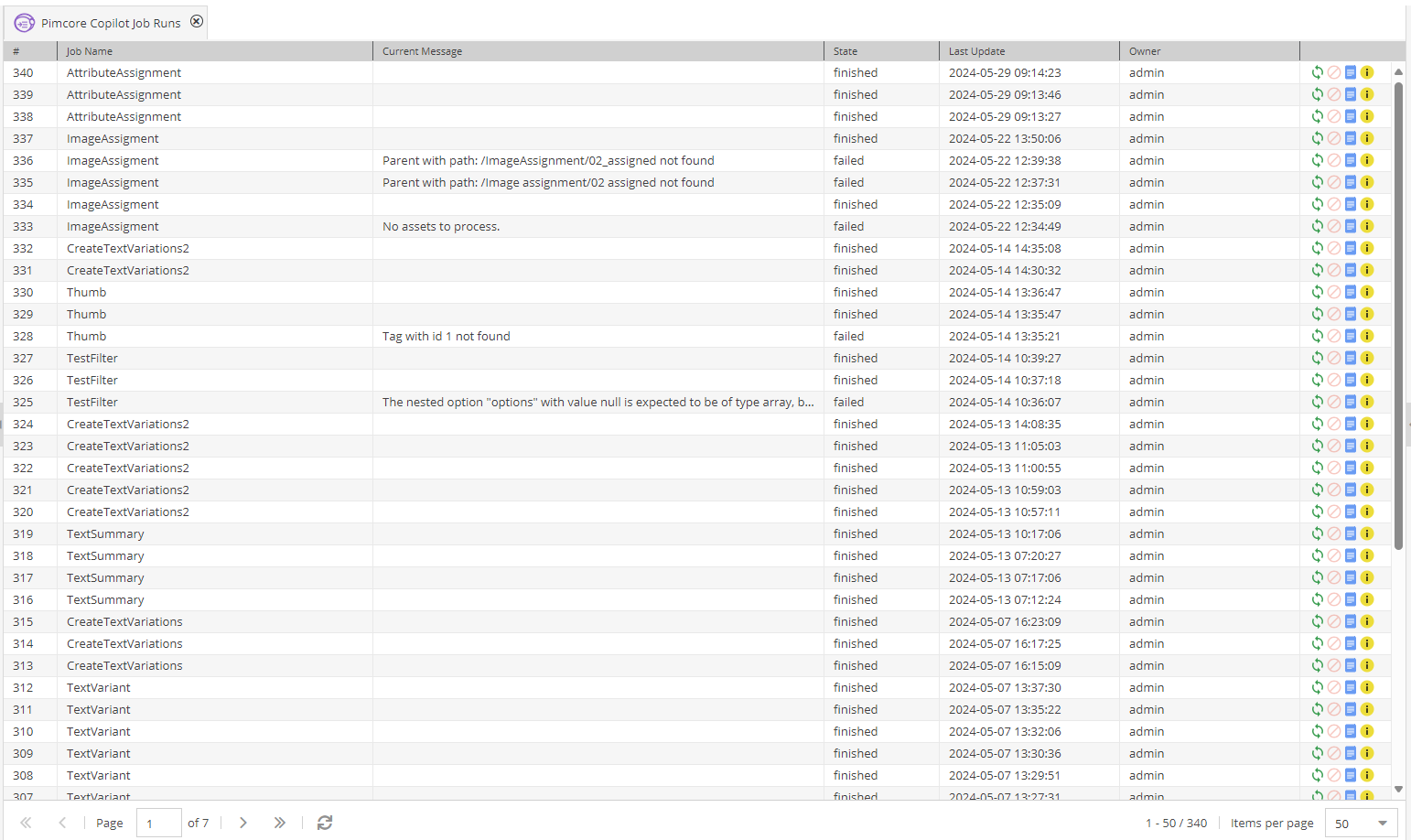This screenshot has width=1411, height=840.
Task: Restart the AttributeAssignment job run 340
Action: pos(1318,71)
